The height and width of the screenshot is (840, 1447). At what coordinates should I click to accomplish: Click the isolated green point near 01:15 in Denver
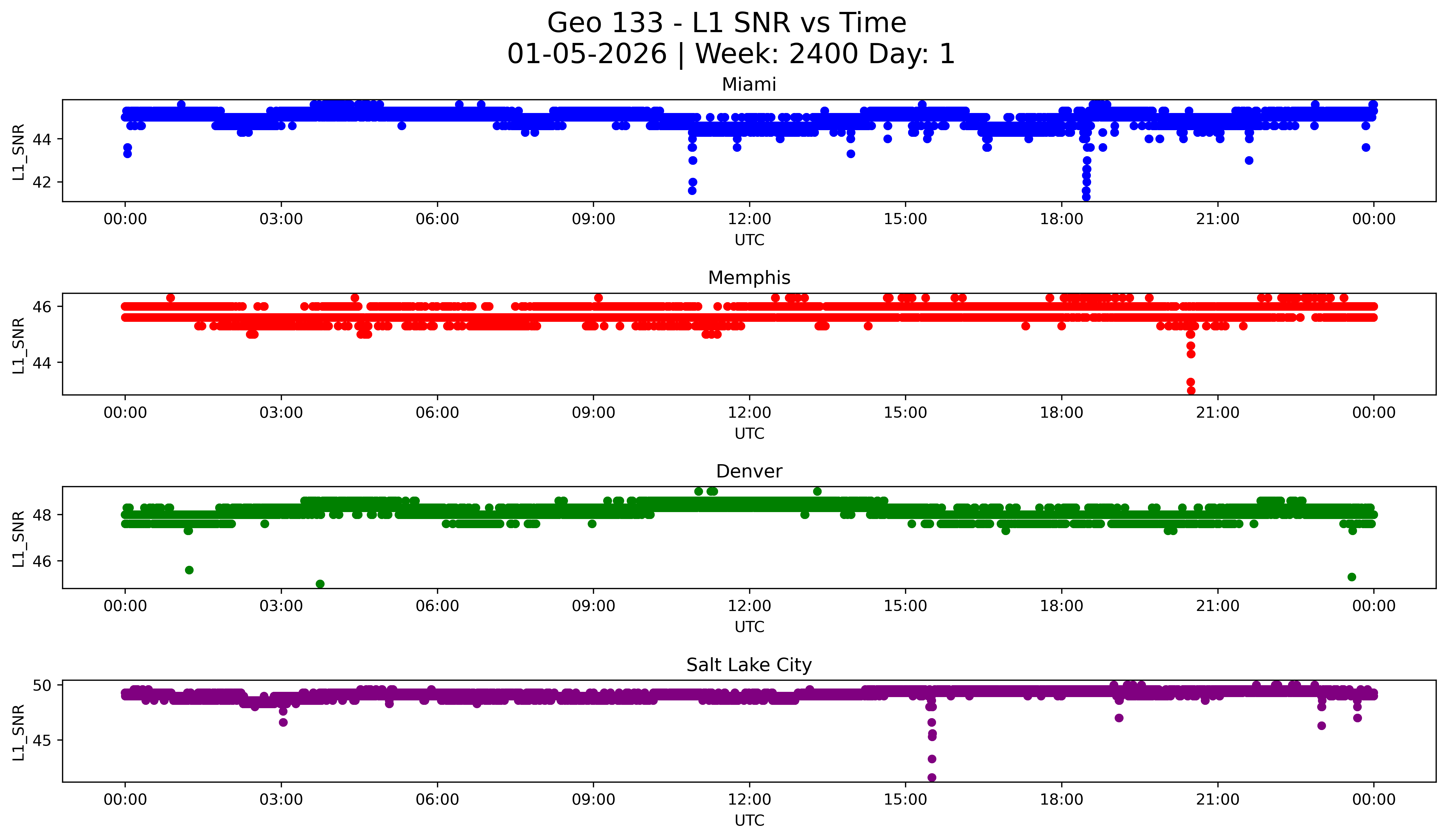coord(189,570)
